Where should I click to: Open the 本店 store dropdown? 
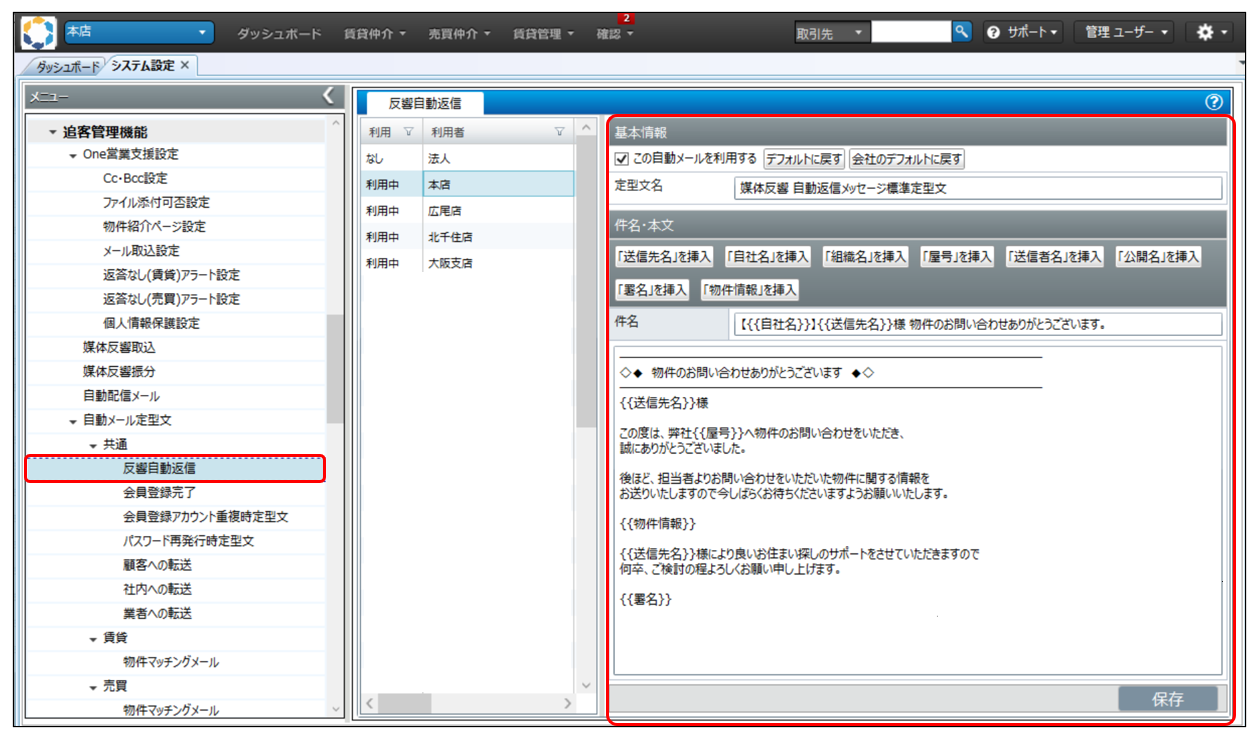click(139, 32)
